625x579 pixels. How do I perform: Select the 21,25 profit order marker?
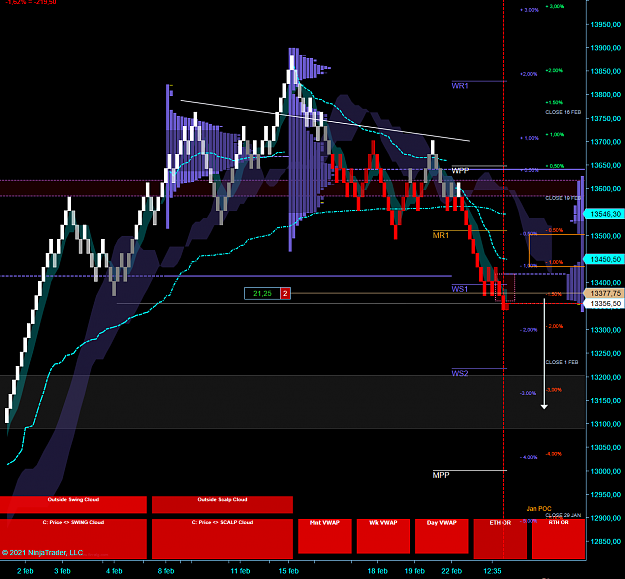point(262,294)
